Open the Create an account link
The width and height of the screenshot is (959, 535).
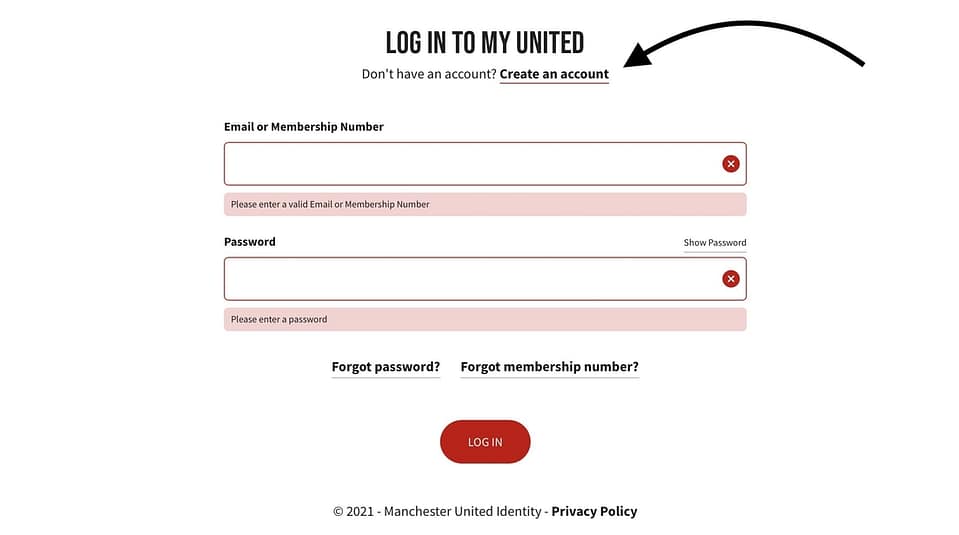pyautogui.click(x=554, y=74)
